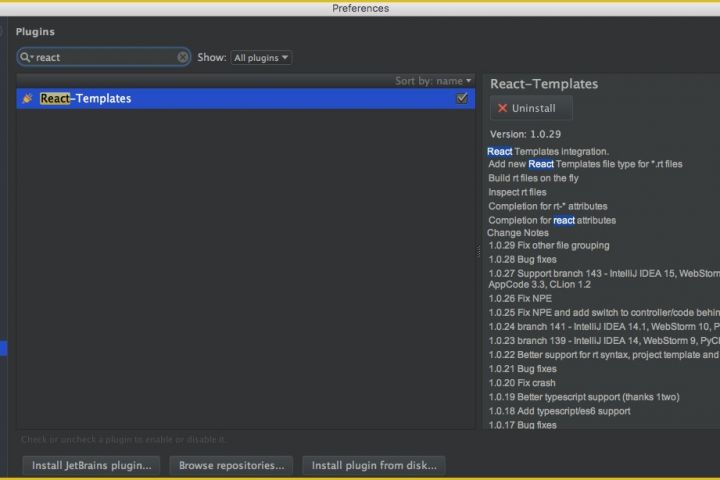This screenshot has width=720, height=480.
Task: Click the Version: 1.0.29 text
Action: coord(525,134)
